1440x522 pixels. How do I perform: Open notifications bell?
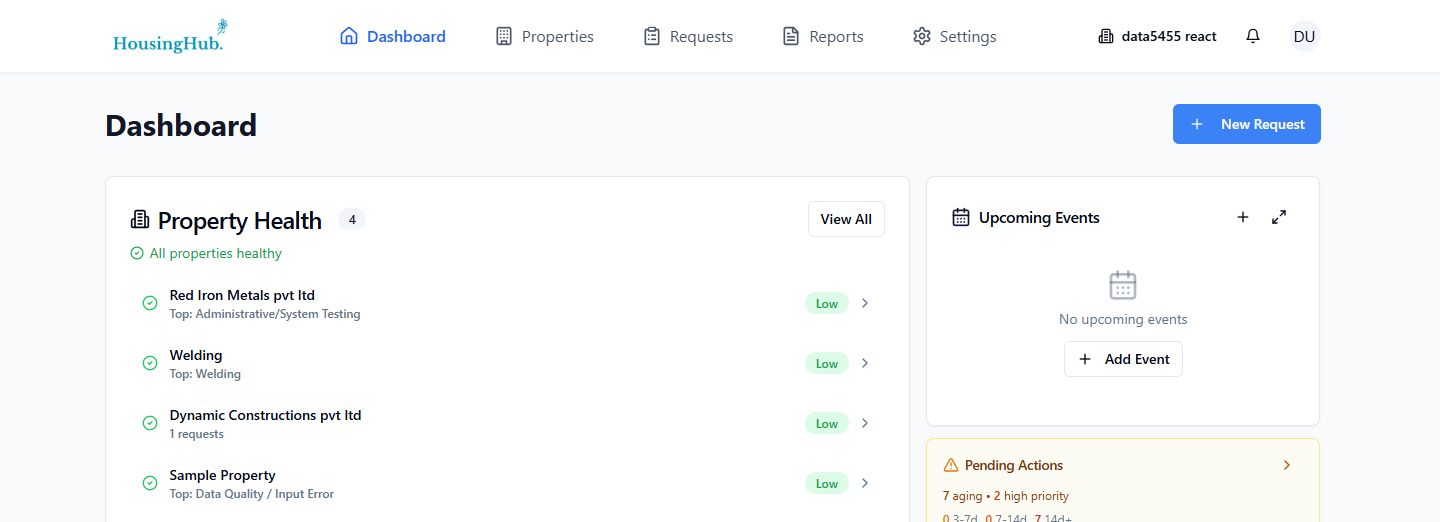coord(1253,36)
